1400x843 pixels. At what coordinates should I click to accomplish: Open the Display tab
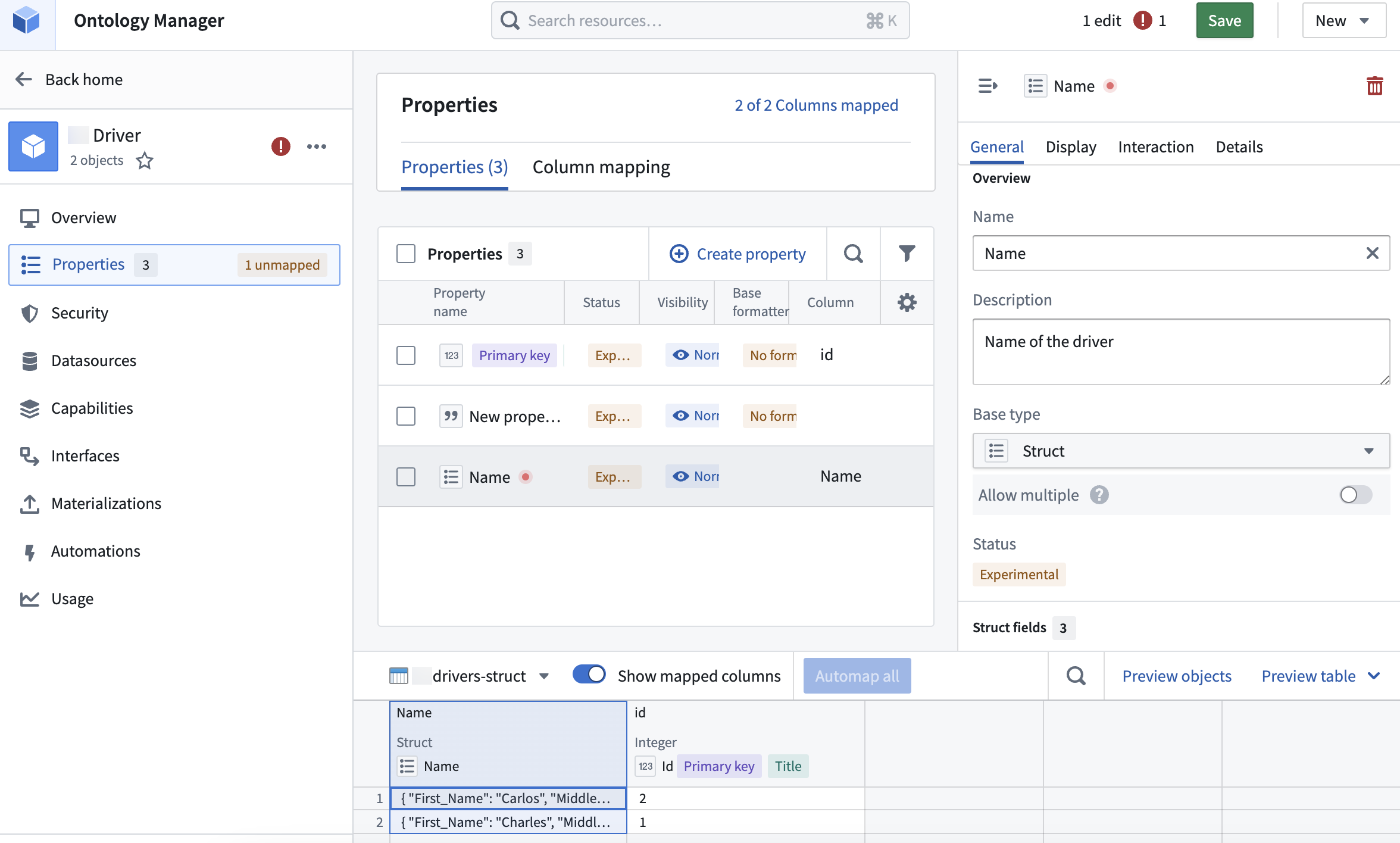click(x=1071, y=147)
